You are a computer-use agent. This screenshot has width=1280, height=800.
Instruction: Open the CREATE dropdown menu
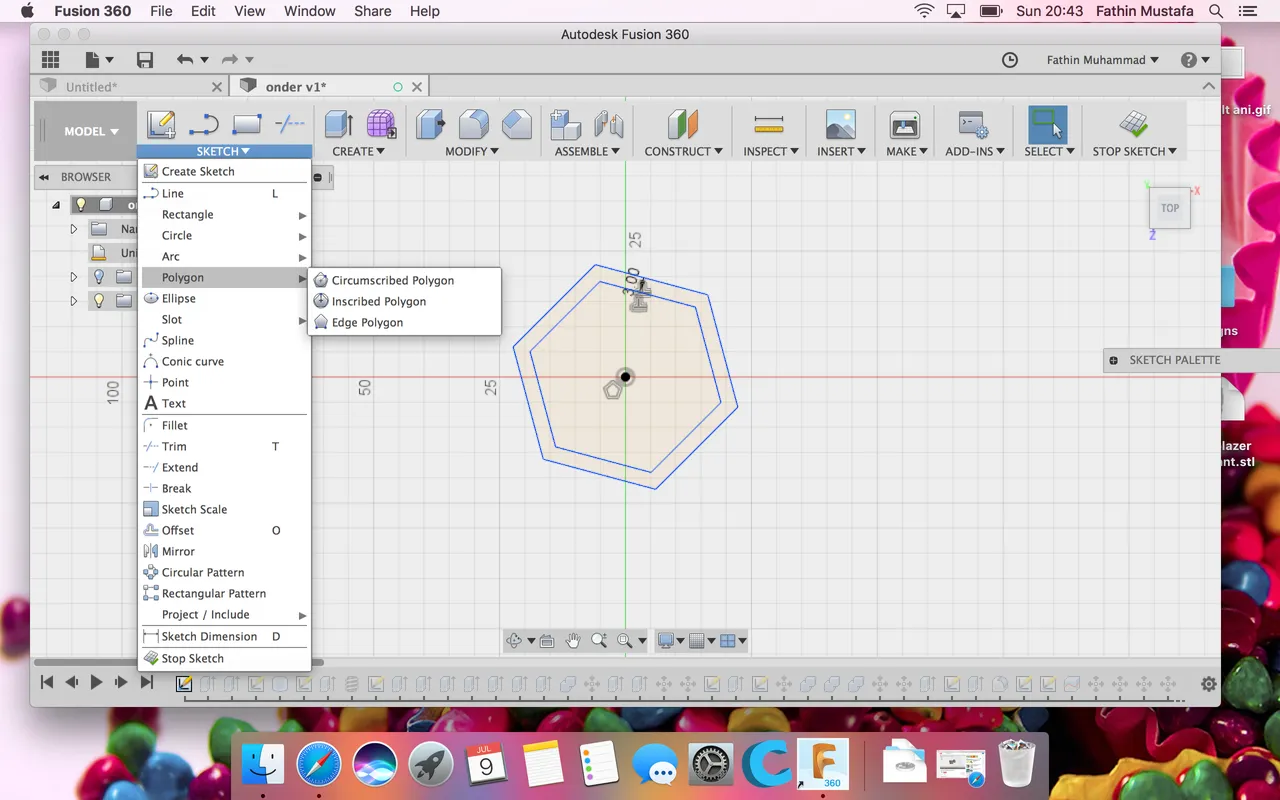point(358,151)
